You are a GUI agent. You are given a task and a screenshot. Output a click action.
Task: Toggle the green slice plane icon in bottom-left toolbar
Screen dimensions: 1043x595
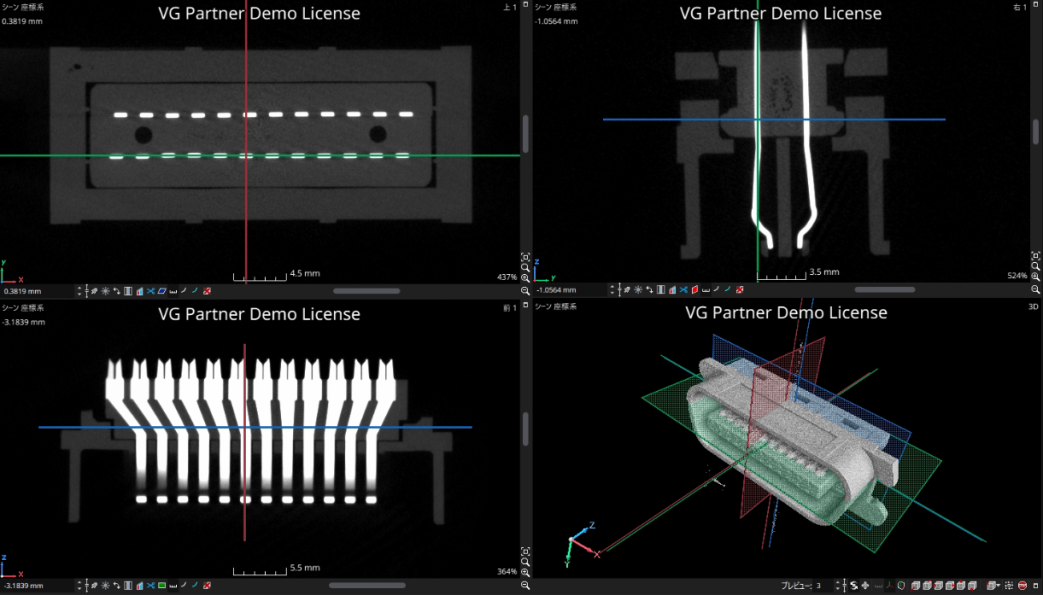tap(162, 584)
